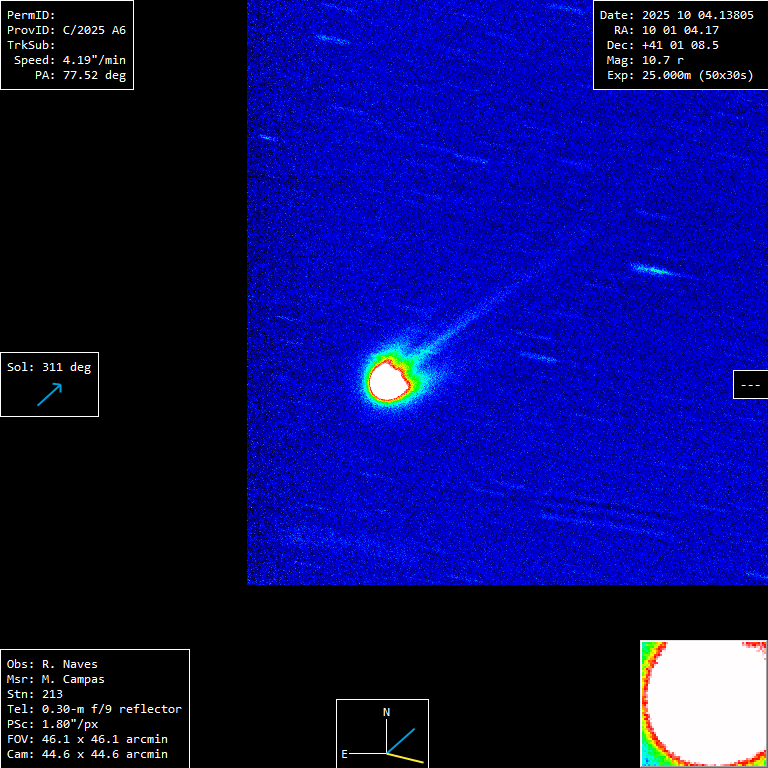
Task: Open the zoomed nucleus thumbnail
Action: pos(703,703)
